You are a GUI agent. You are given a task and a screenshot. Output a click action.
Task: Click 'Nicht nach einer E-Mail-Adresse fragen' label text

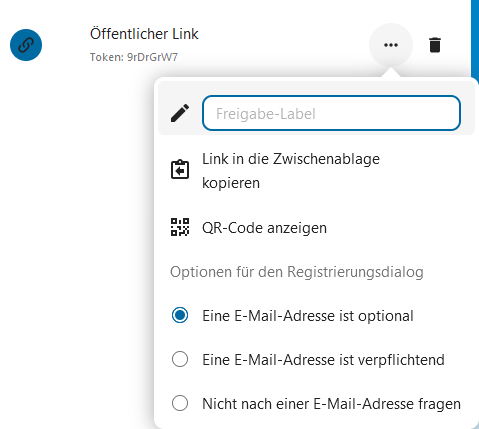(x=331, y=404)
